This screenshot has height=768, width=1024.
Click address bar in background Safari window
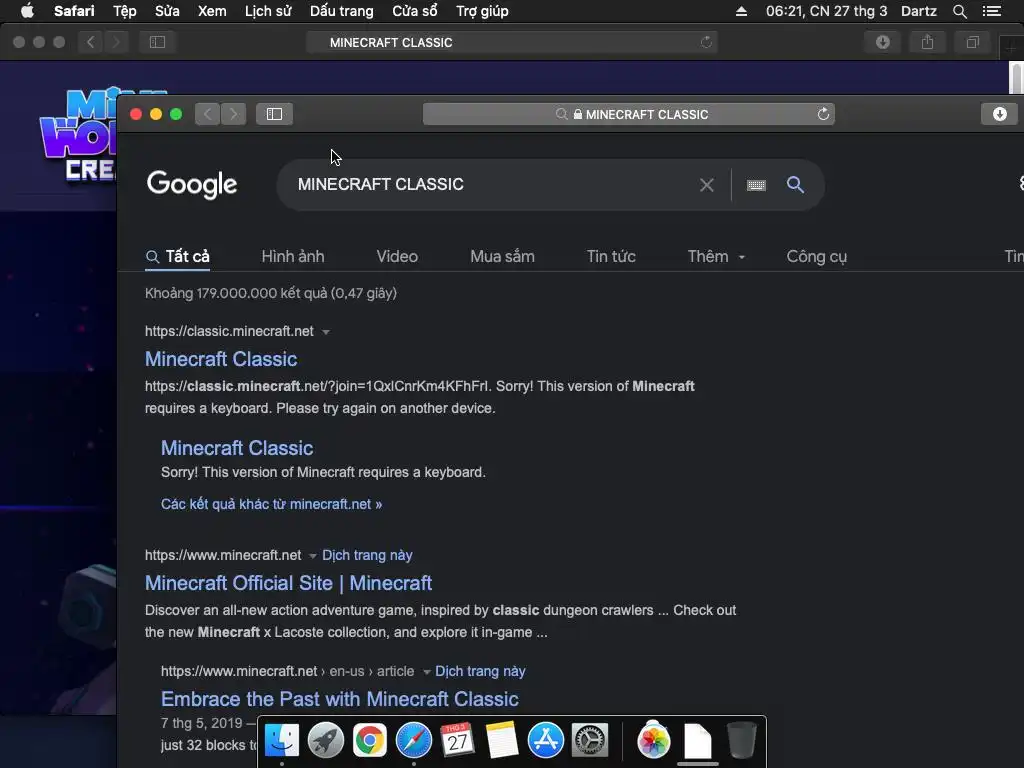point(512,42)
